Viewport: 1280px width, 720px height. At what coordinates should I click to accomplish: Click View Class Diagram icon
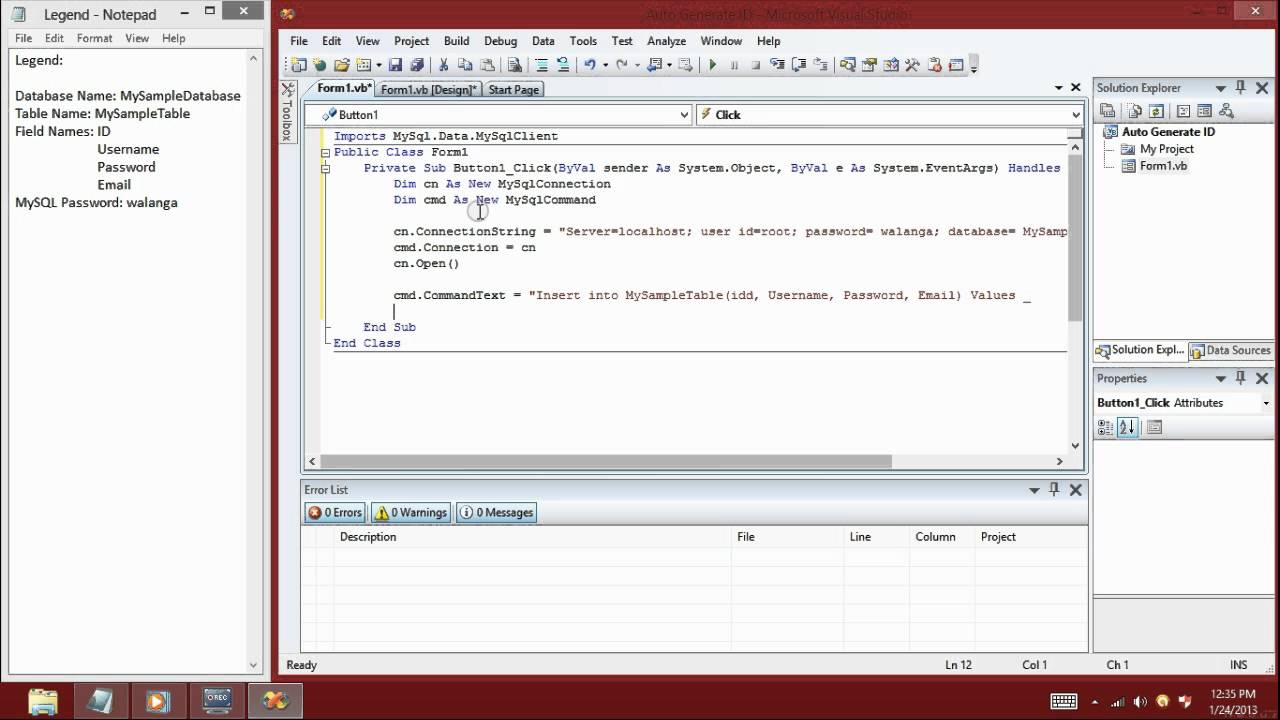(x=1226, y=111)
